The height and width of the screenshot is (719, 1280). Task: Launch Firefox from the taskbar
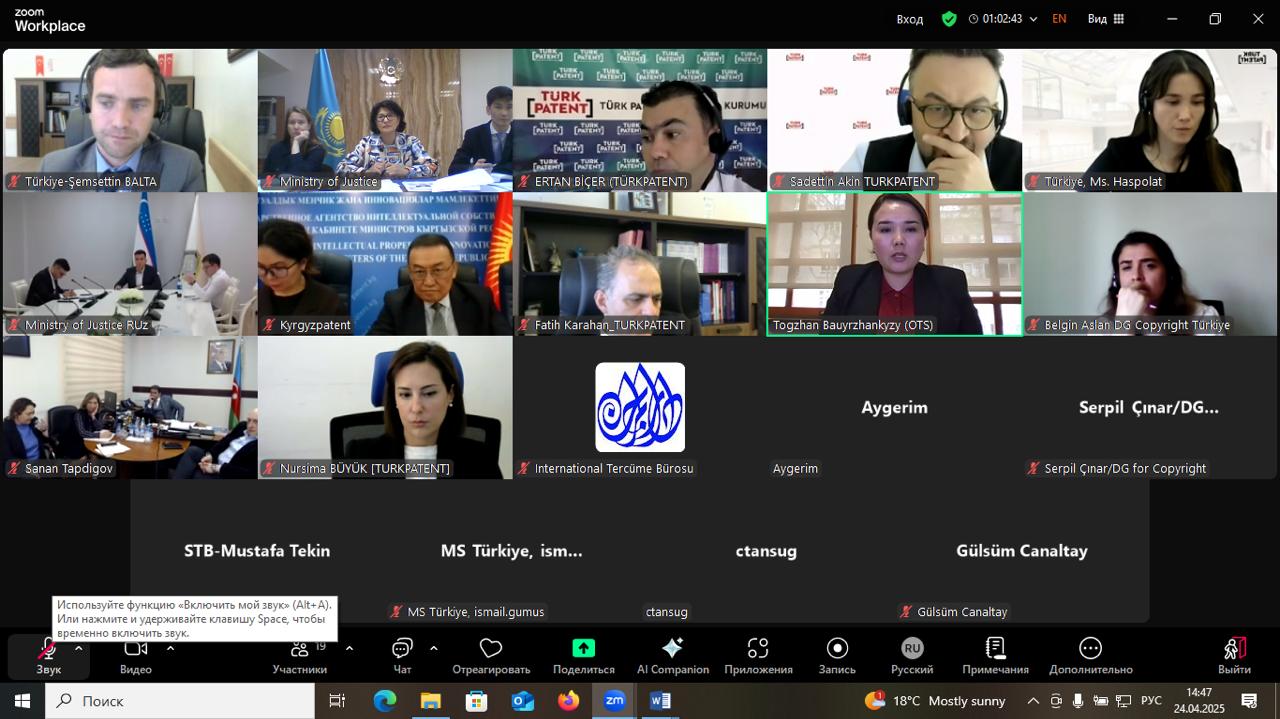point(568,701)
